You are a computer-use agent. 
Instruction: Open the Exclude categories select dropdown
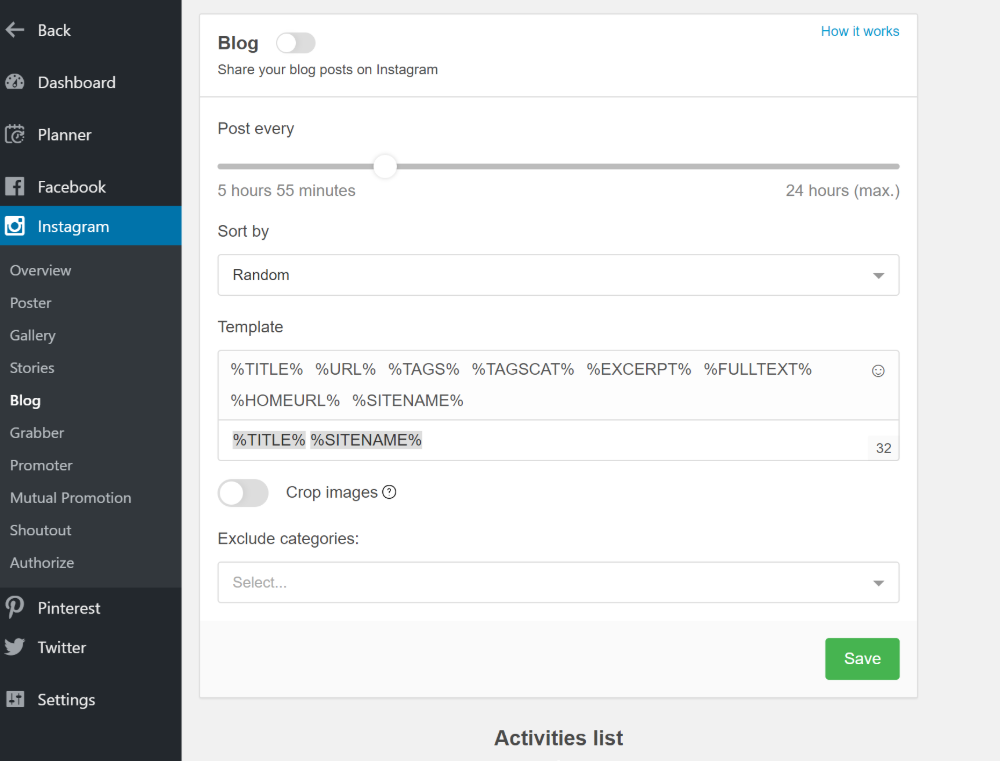click(558, 582)
